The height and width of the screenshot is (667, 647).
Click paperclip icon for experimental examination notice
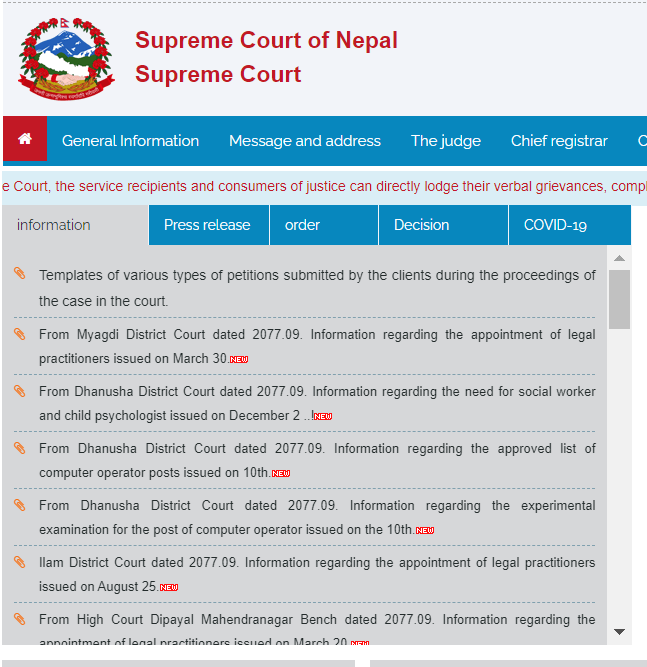point(20,505)
